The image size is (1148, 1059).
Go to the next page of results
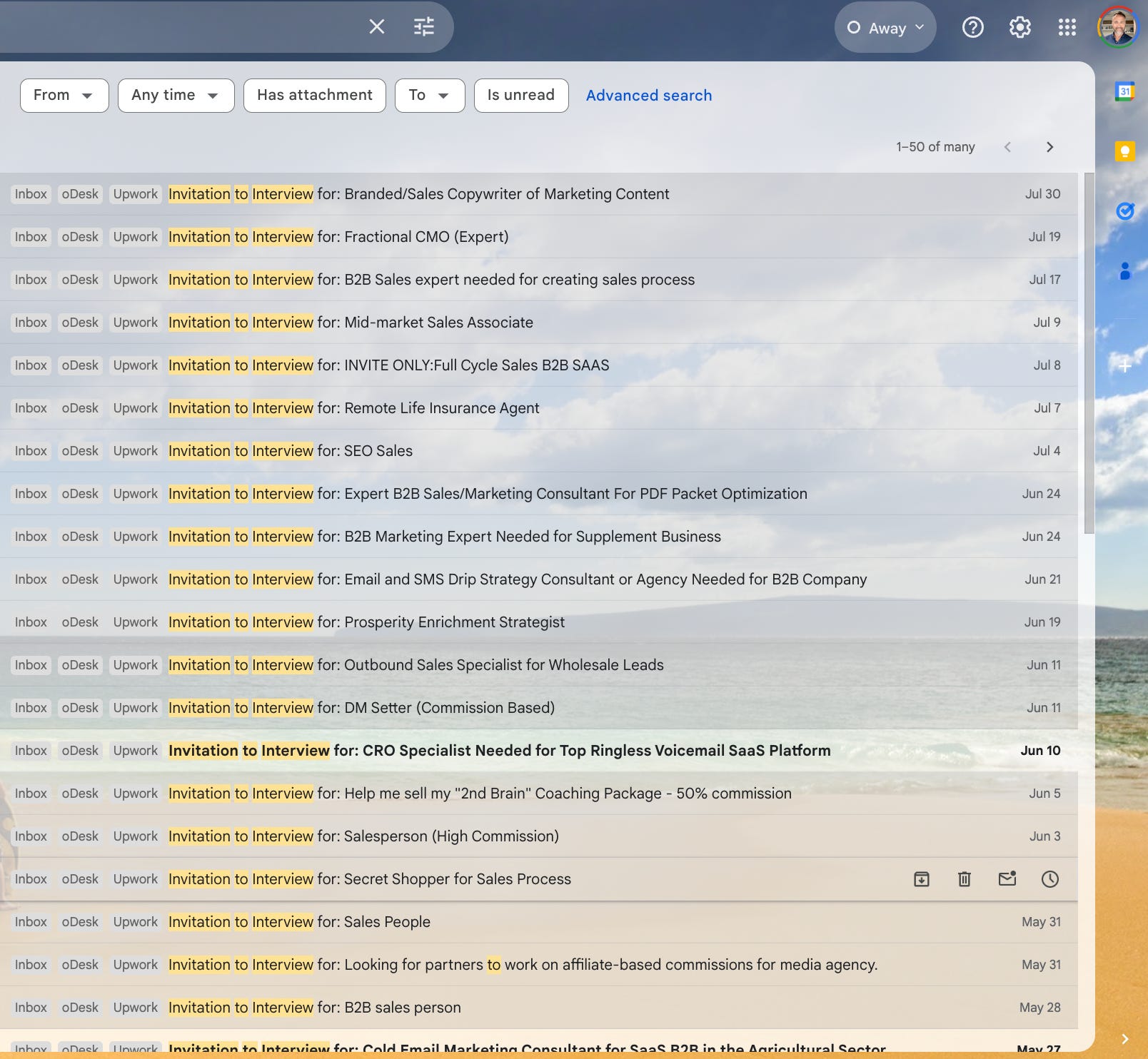point(1049,147)
